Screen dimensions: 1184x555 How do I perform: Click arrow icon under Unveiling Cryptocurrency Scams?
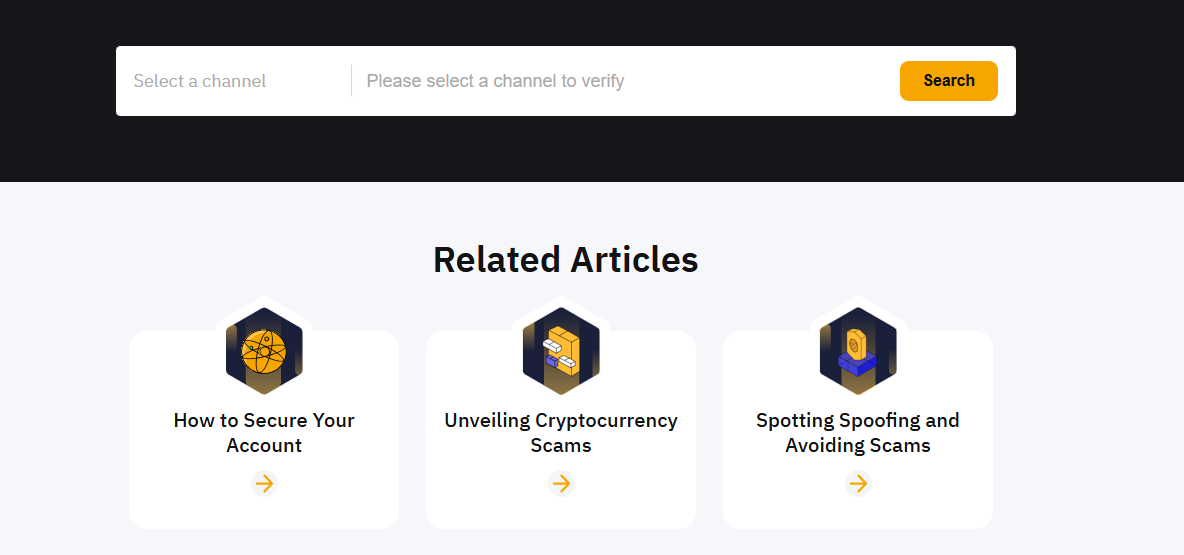click(561, 484)
